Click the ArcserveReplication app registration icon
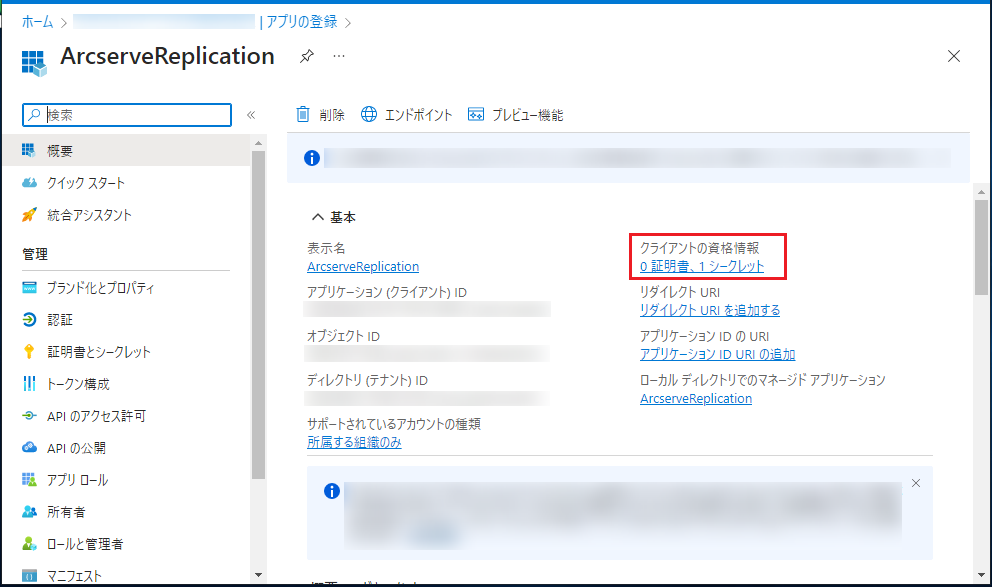 pyautogui.click(x=34, y=63)
